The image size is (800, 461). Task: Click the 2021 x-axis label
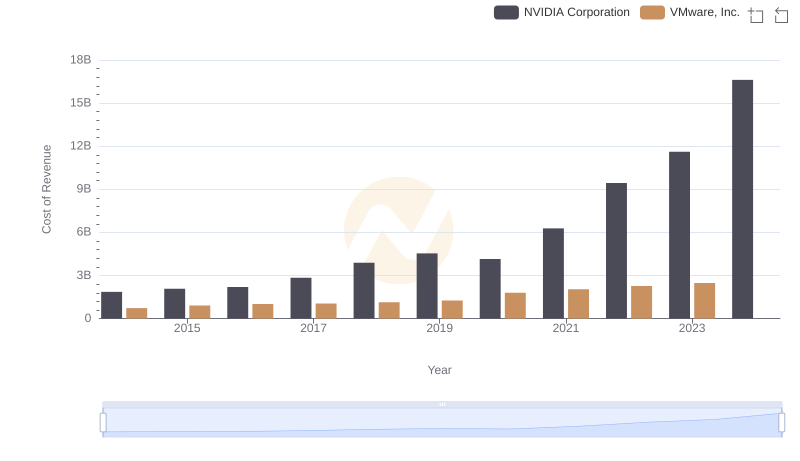coord(566,328)
